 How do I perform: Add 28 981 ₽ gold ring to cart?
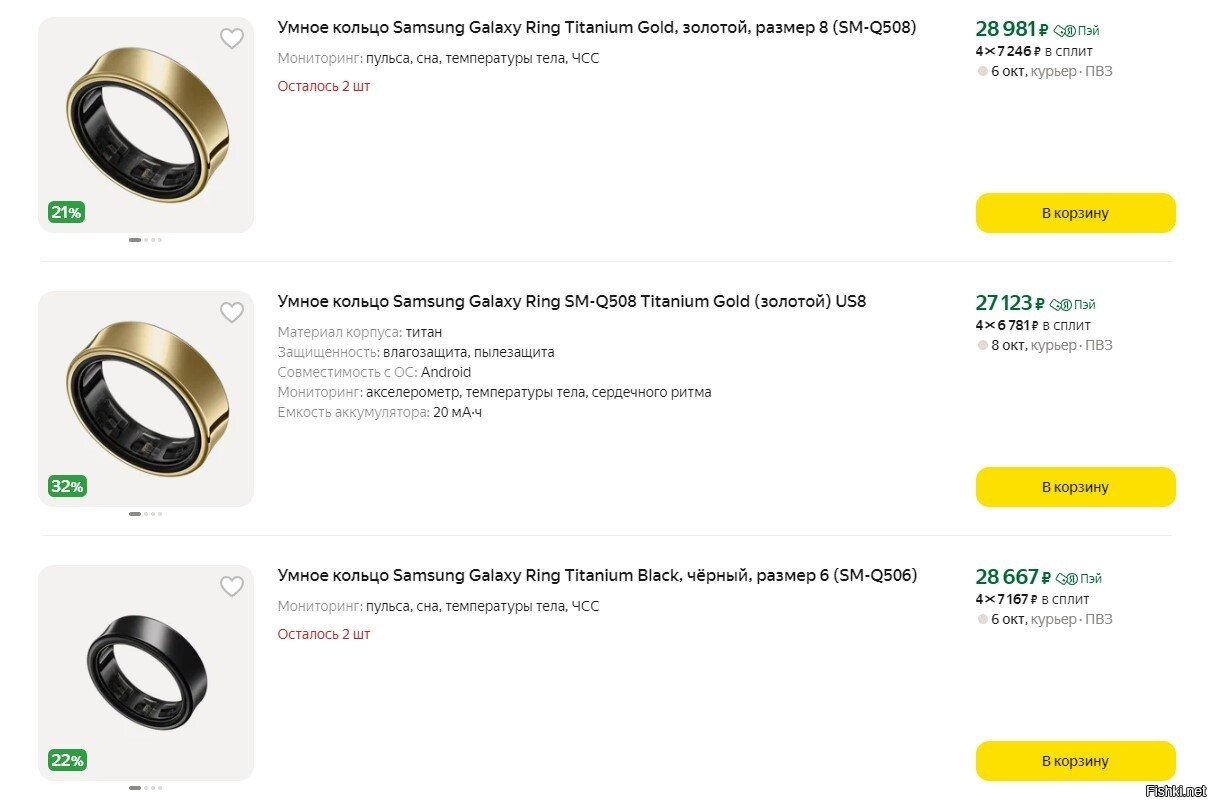[x=1075, y=213]
